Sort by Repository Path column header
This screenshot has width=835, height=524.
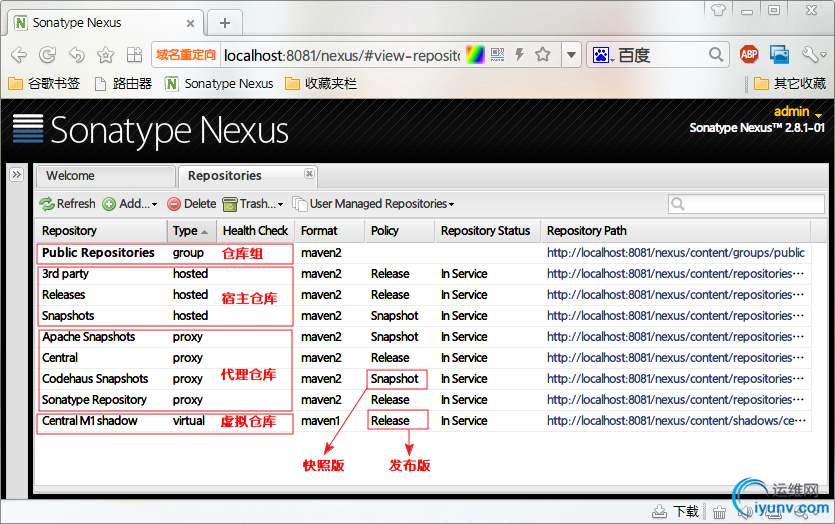[676, 231]
